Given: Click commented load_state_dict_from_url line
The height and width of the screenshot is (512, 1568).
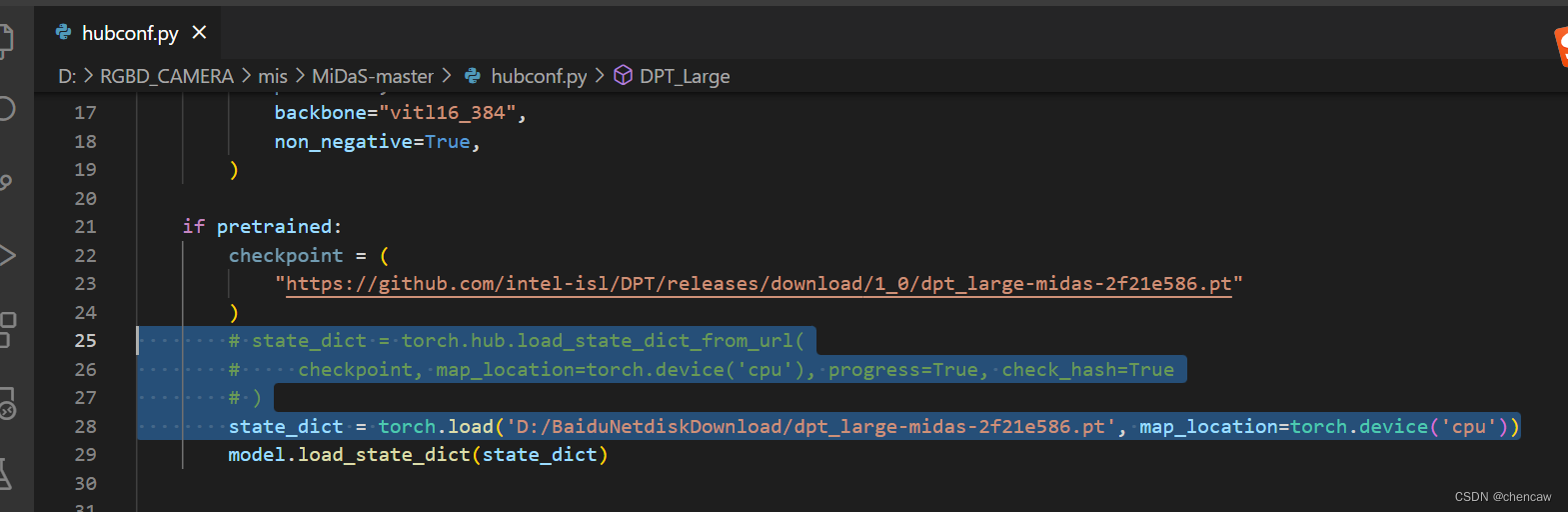Looking at the screenshot, I should [x=516, y=341].
